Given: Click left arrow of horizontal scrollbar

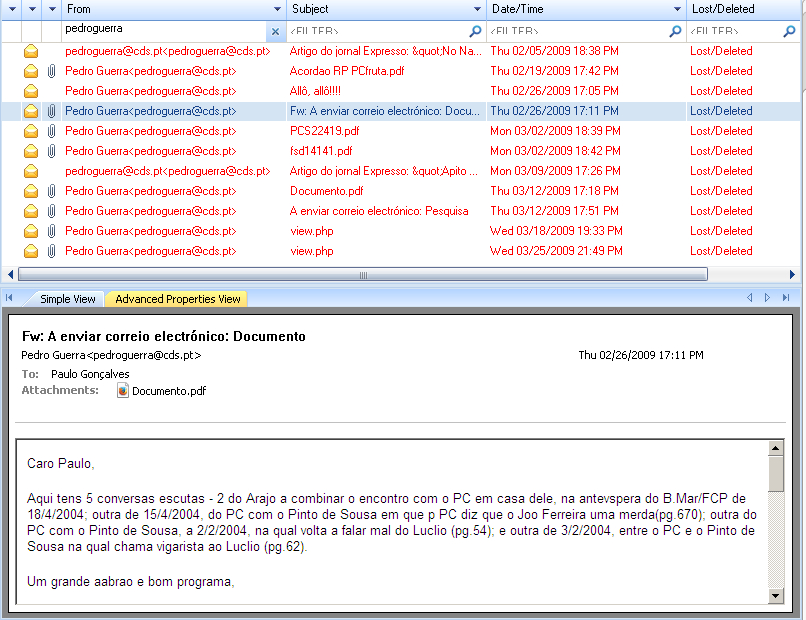Looking at the screenshot, I should pyautogui.click(x=10, y=275).
